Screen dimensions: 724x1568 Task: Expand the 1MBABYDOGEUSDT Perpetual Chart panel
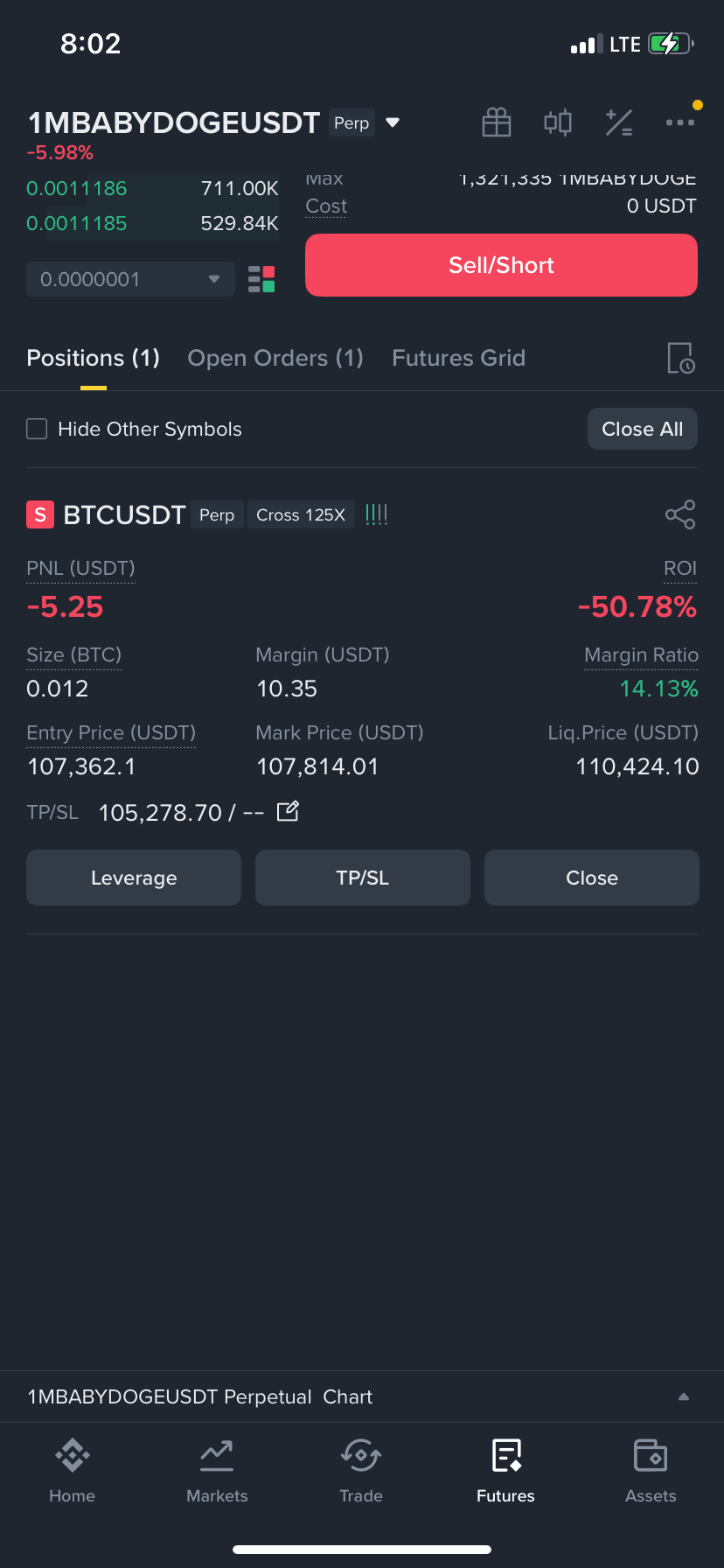point(362,1396)
